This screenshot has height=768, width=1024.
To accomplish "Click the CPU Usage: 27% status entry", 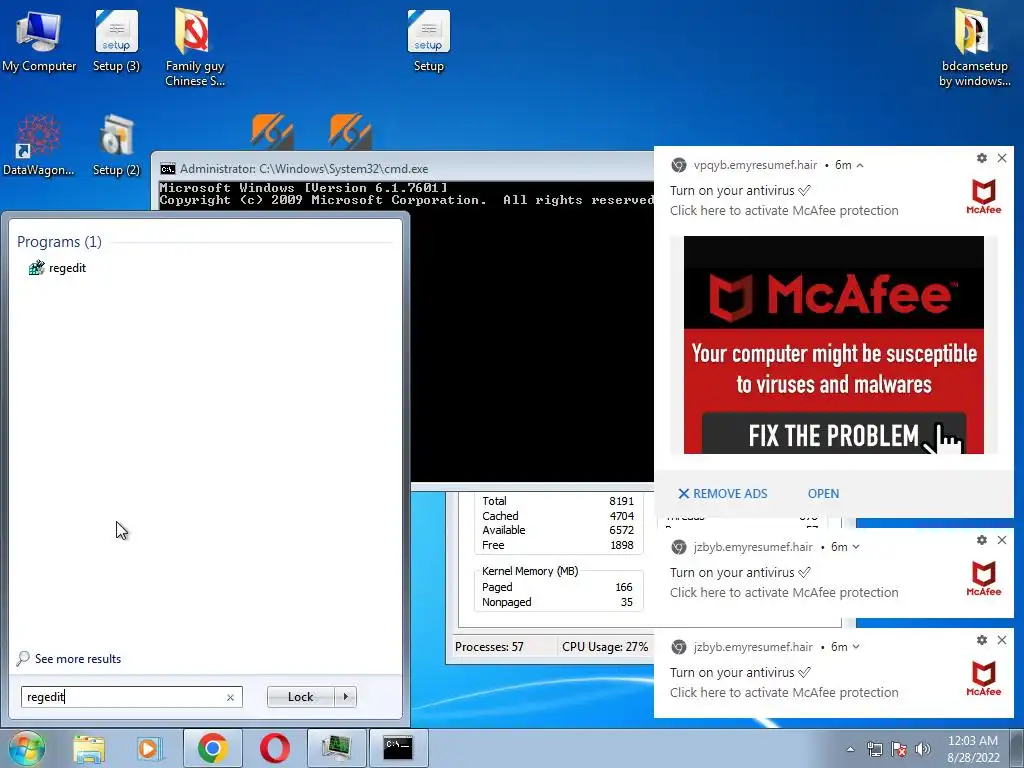I will pos(605,647).
